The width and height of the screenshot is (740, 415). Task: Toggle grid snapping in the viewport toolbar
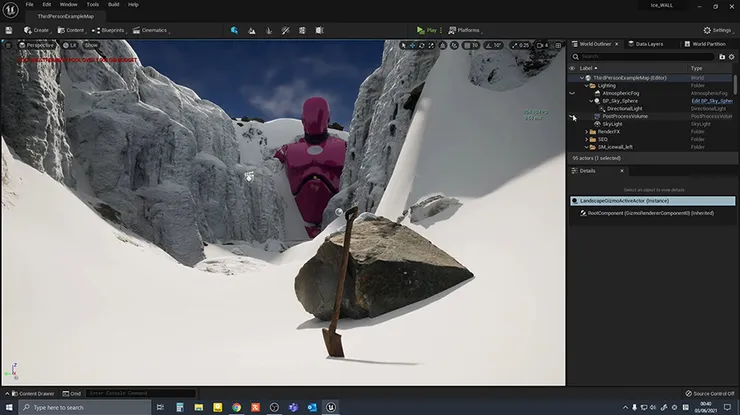tap(467, 45)
